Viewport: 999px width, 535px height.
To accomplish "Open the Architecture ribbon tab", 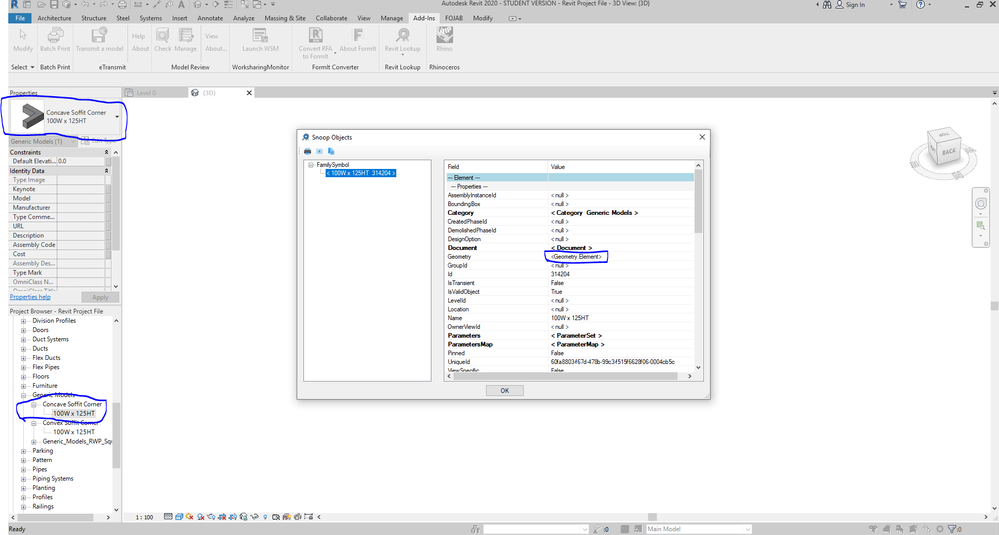I will click(x=54, y=18).
